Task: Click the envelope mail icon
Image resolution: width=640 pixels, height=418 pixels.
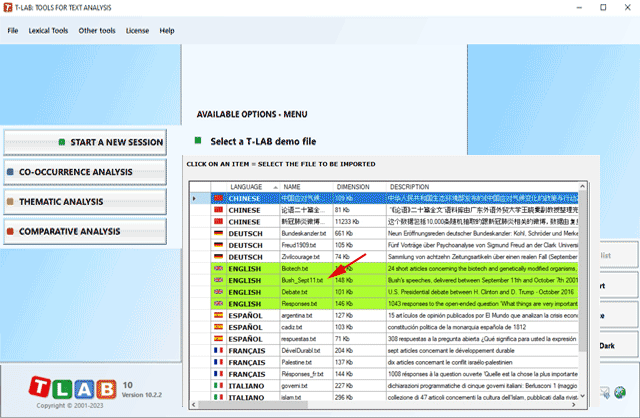Action: point(605,392)
